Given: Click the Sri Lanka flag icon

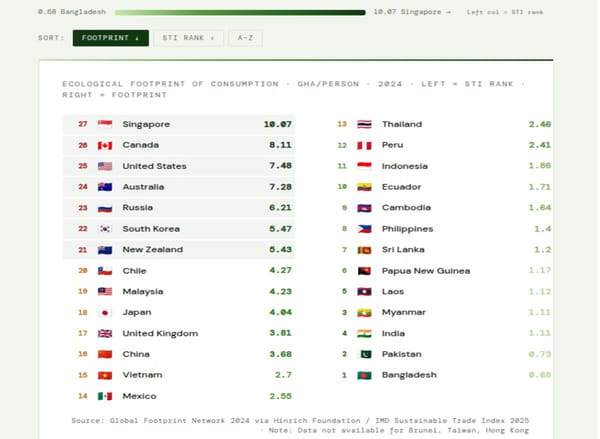Looking at the screenshot, I should coord(364,250).
